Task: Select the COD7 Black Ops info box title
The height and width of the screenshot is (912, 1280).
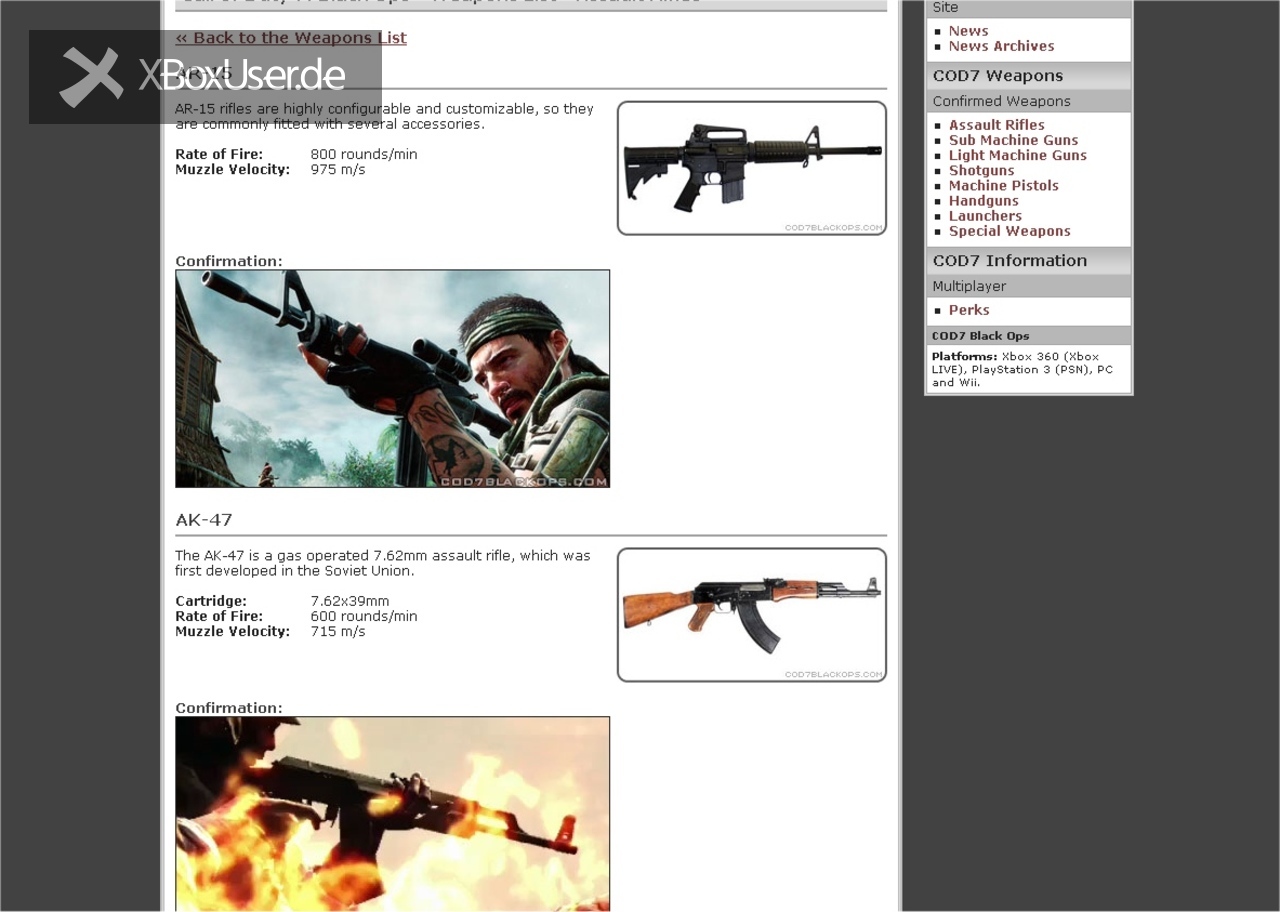Action: 980,336
